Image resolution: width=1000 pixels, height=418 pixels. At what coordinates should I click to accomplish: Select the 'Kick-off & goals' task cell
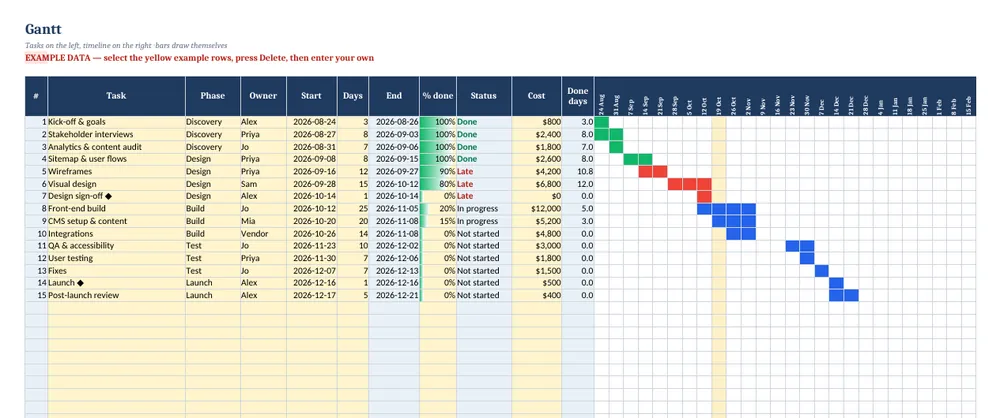116,122
